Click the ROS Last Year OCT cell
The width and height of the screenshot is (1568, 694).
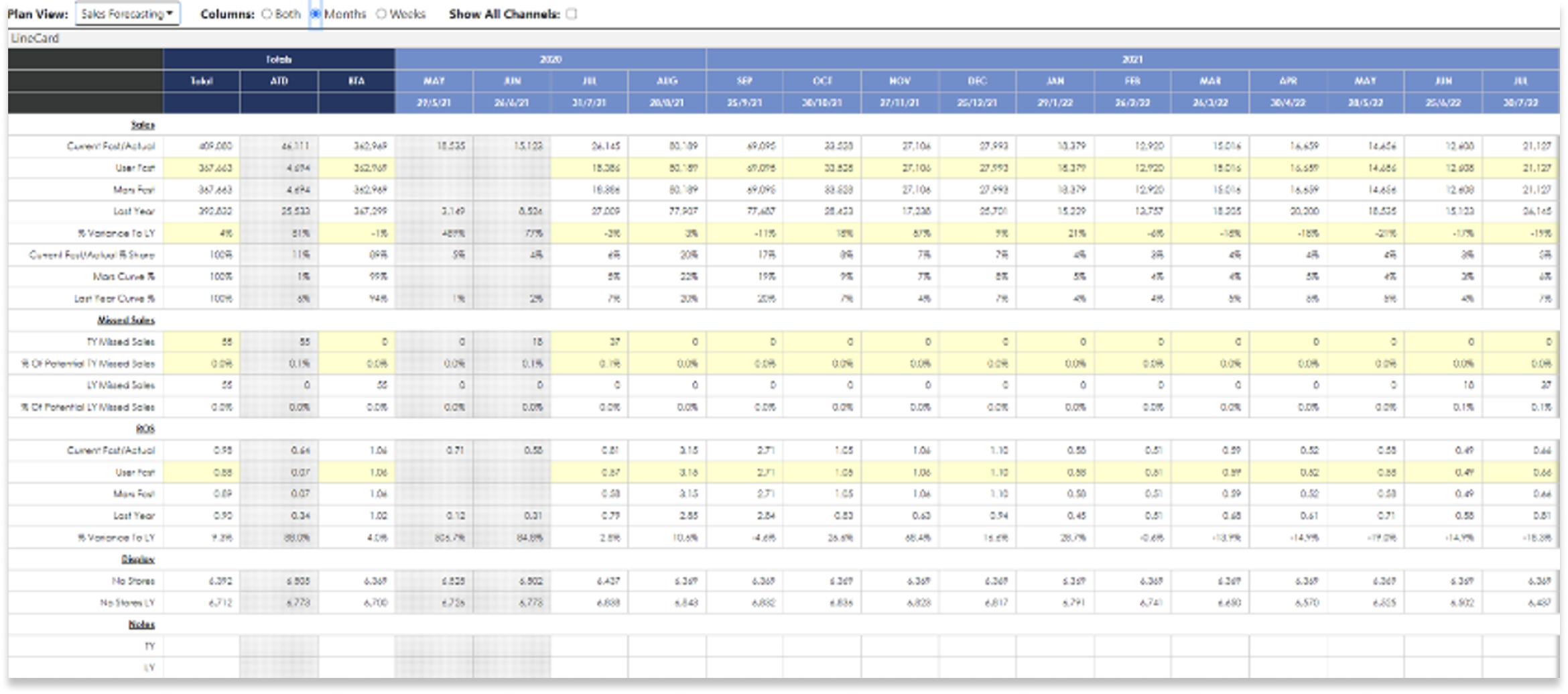click(822, 516)
